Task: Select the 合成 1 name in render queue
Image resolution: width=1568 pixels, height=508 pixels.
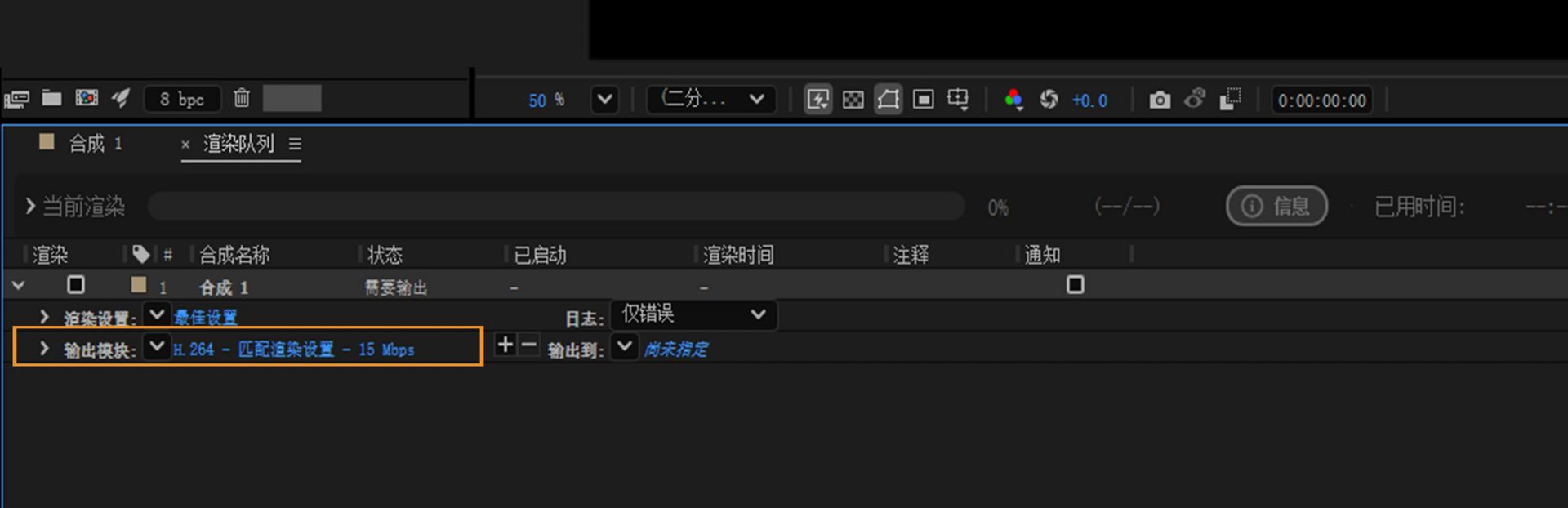Action: tap(224, 287)
